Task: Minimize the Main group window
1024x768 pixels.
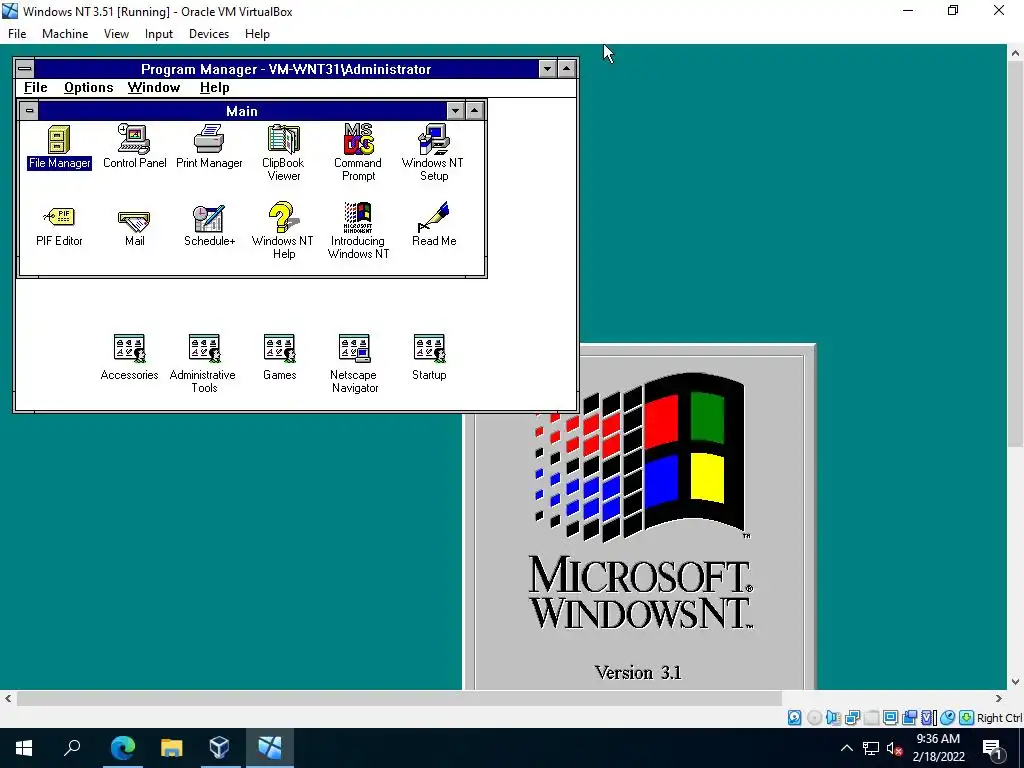Action: pyautogui.click(x=455, y=110)
